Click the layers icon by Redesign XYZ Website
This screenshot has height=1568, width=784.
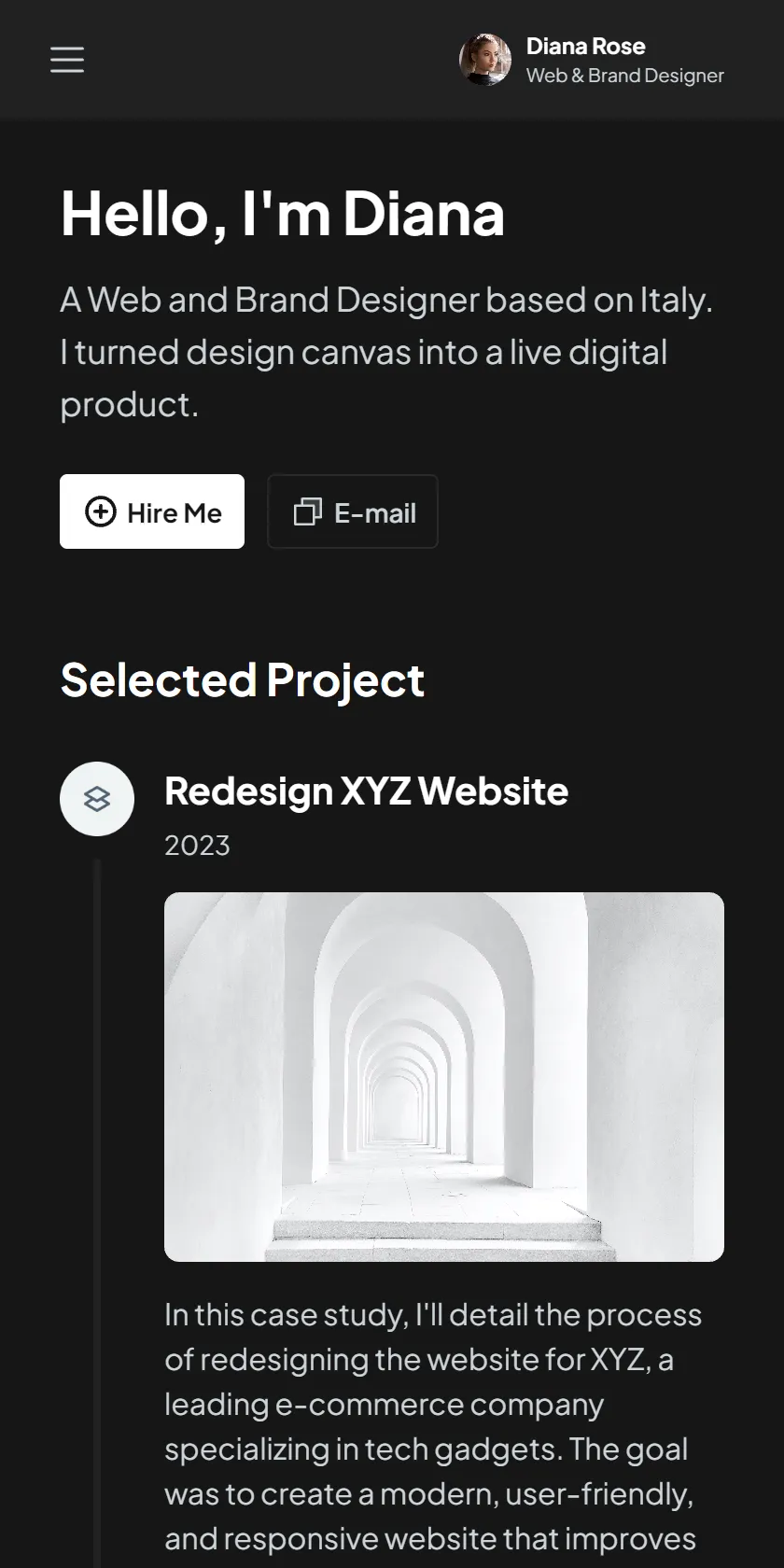tap(97, 799)
